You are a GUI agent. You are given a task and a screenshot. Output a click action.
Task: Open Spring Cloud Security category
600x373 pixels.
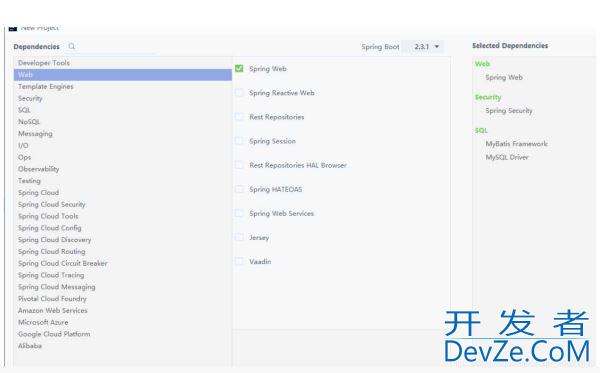tap(122, 204)
